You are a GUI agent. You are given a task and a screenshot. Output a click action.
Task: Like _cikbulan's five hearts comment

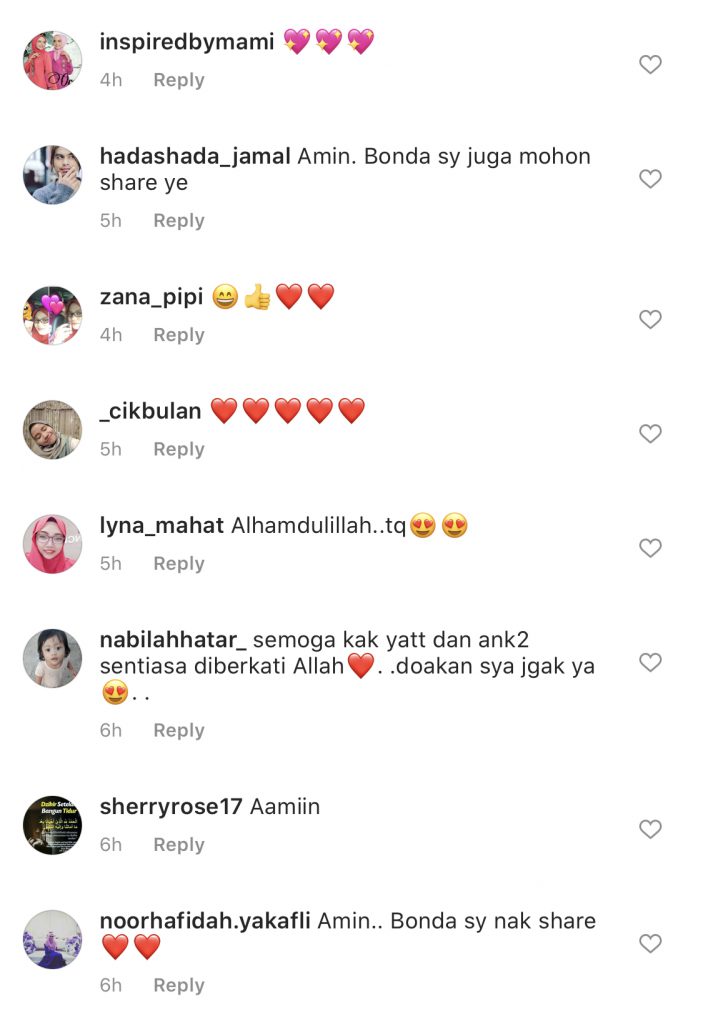[650, 433]
